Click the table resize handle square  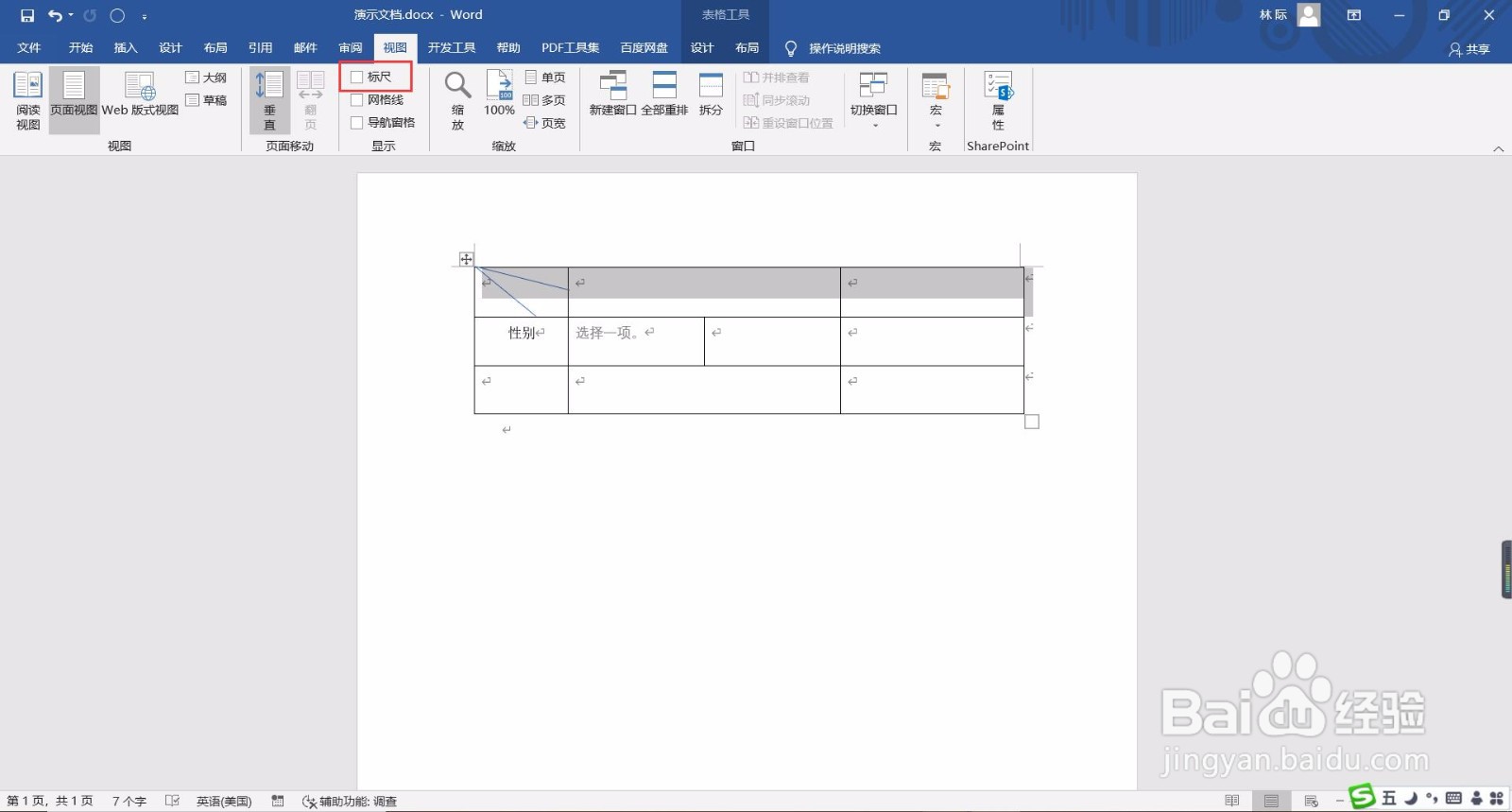coord(1032,422)
